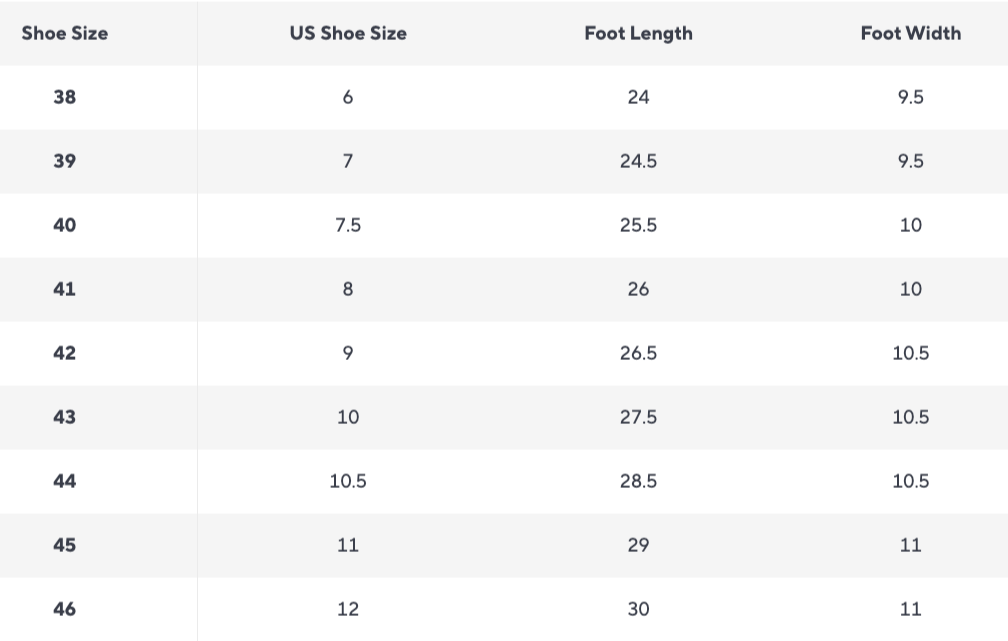
Task: Click shoe size 46 row label
Action: click(65, 609)
